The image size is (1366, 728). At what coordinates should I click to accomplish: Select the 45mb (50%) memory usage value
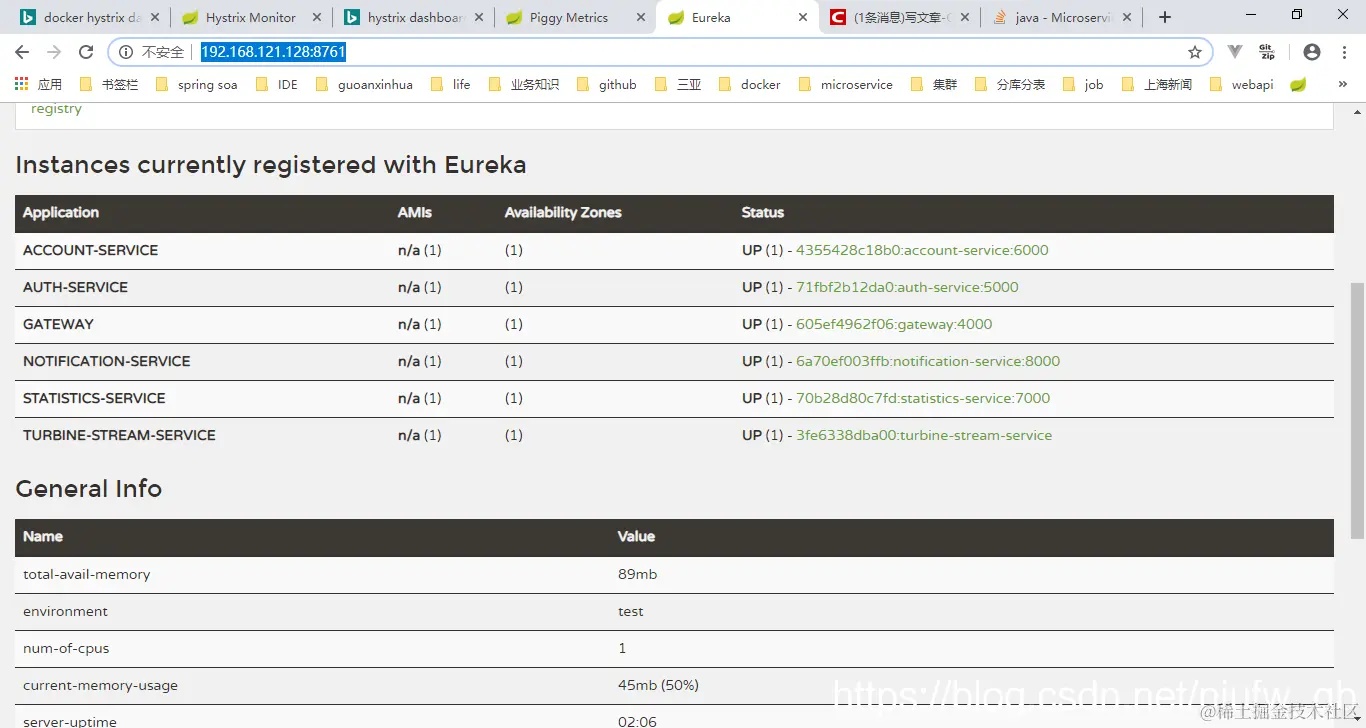(658, 685)
